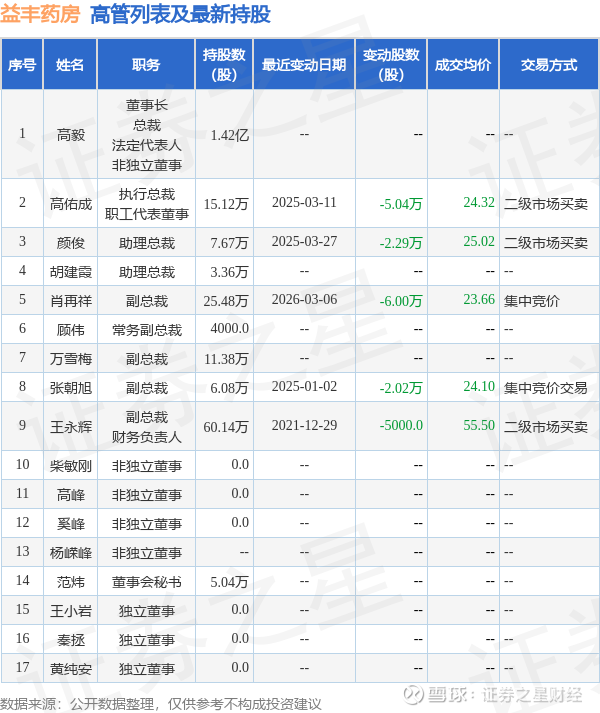600x713 pixels.
Task: Click the change value -6.00万
Action: click(401, 301)
